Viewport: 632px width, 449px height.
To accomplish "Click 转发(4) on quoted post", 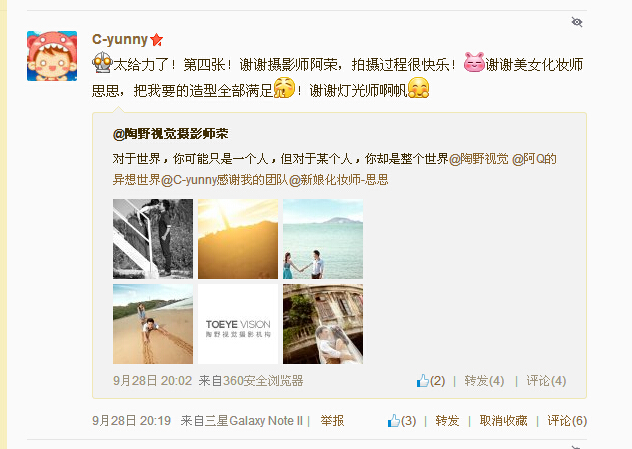I will [484, 381].
